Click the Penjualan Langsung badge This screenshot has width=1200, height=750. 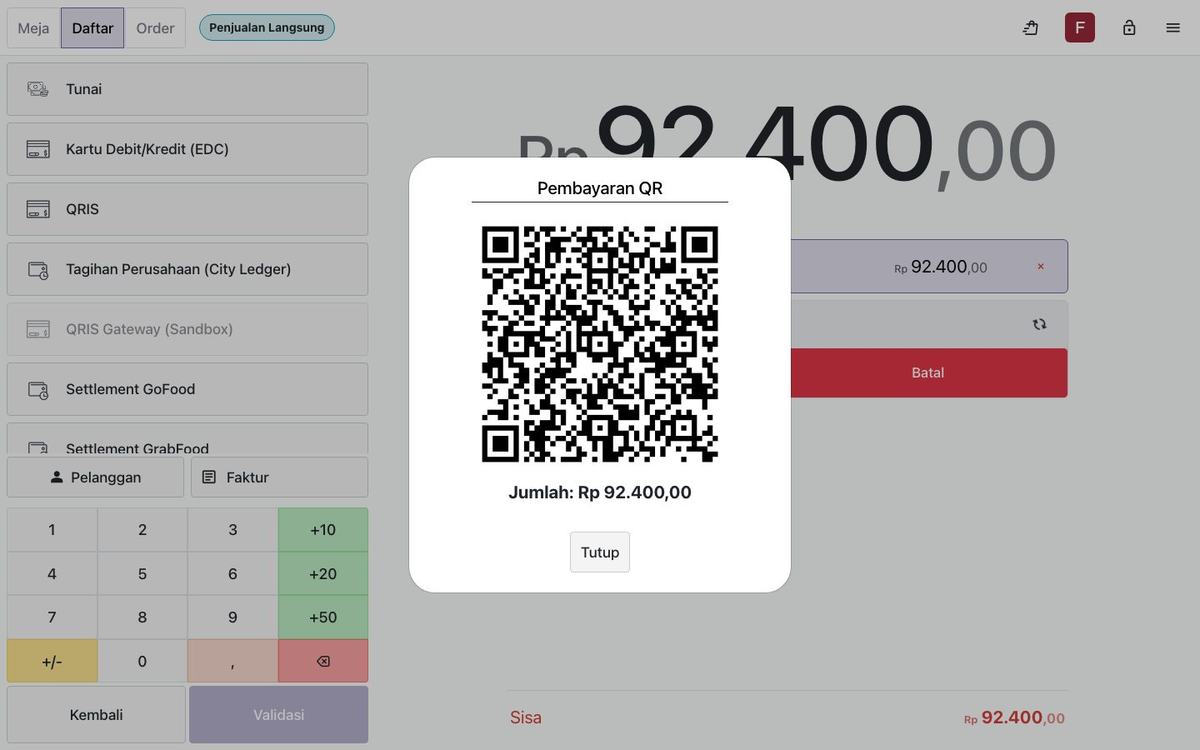point(267,28)
